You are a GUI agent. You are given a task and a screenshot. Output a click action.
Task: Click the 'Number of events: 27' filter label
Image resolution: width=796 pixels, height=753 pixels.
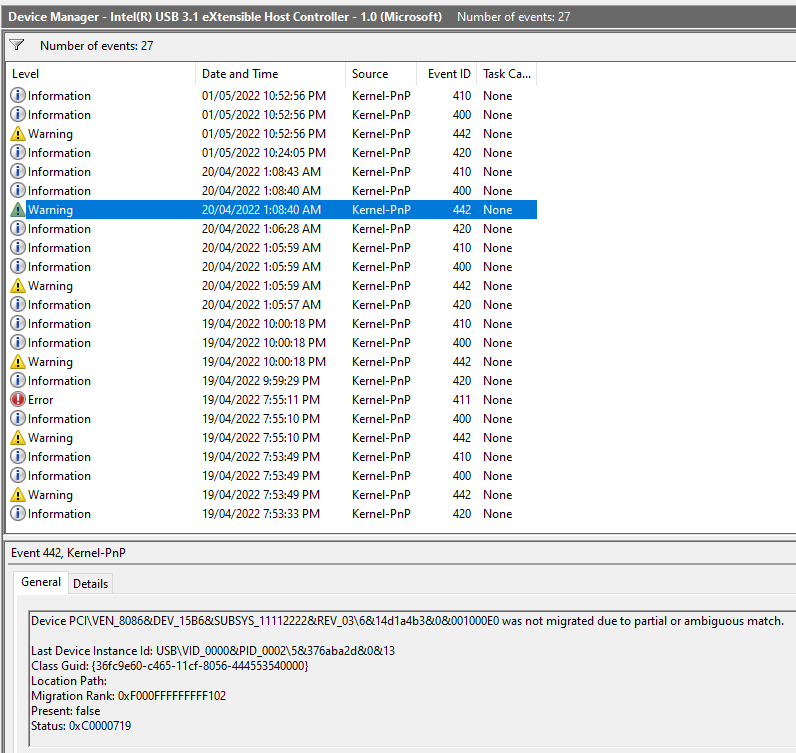[96, 46]
